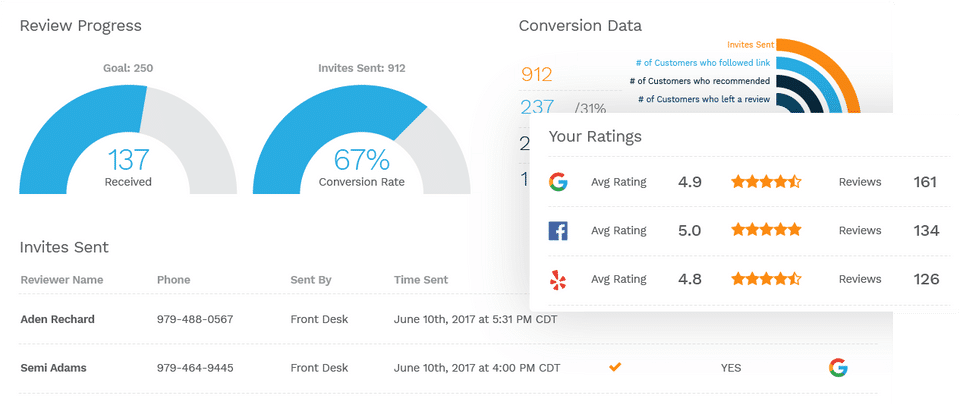Click the Yelp 4.8 star rating
960x404 pixels.
click(x=766, y=280)
